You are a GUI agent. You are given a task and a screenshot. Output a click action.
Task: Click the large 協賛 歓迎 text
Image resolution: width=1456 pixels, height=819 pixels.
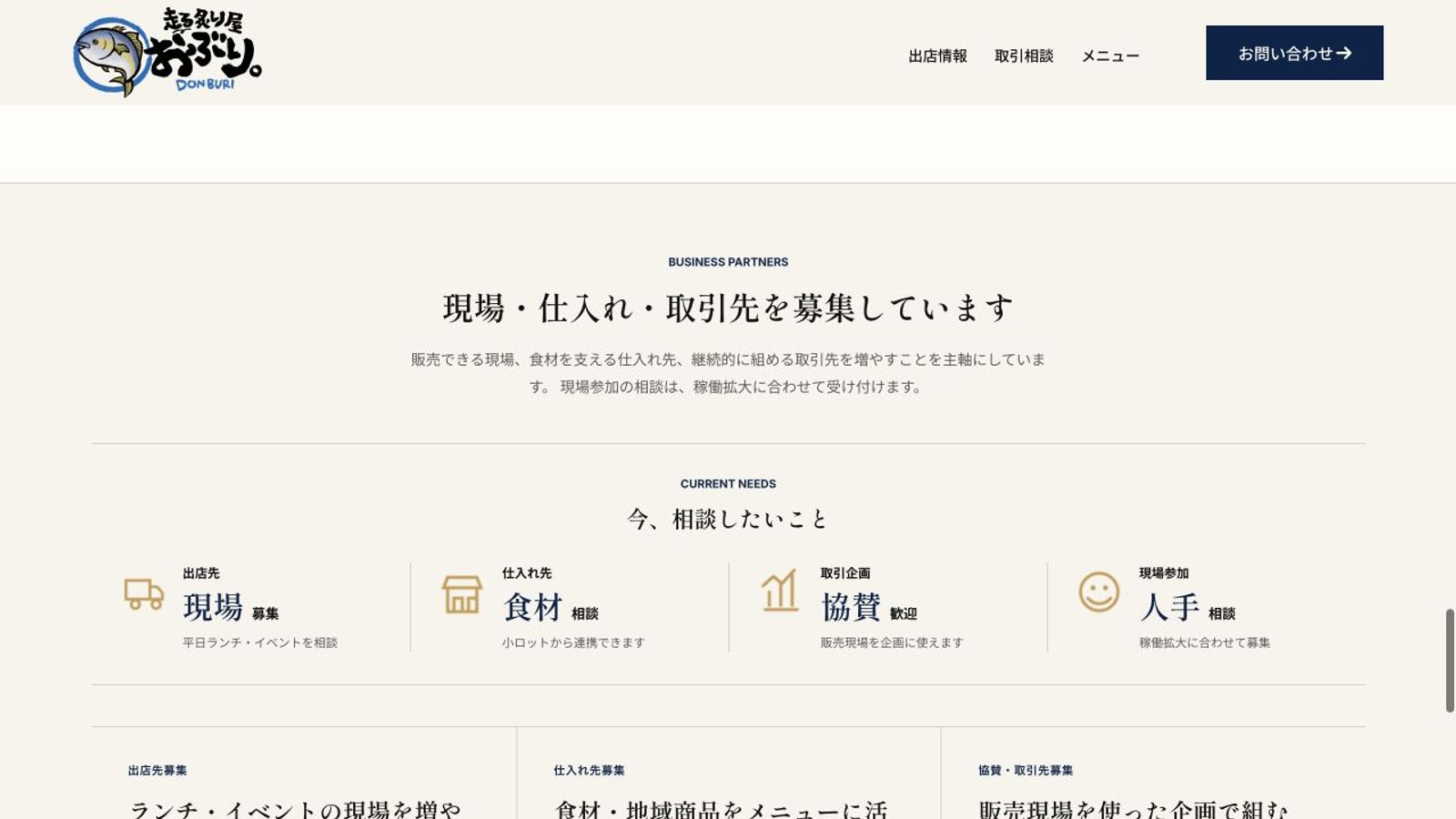(869, 607)
